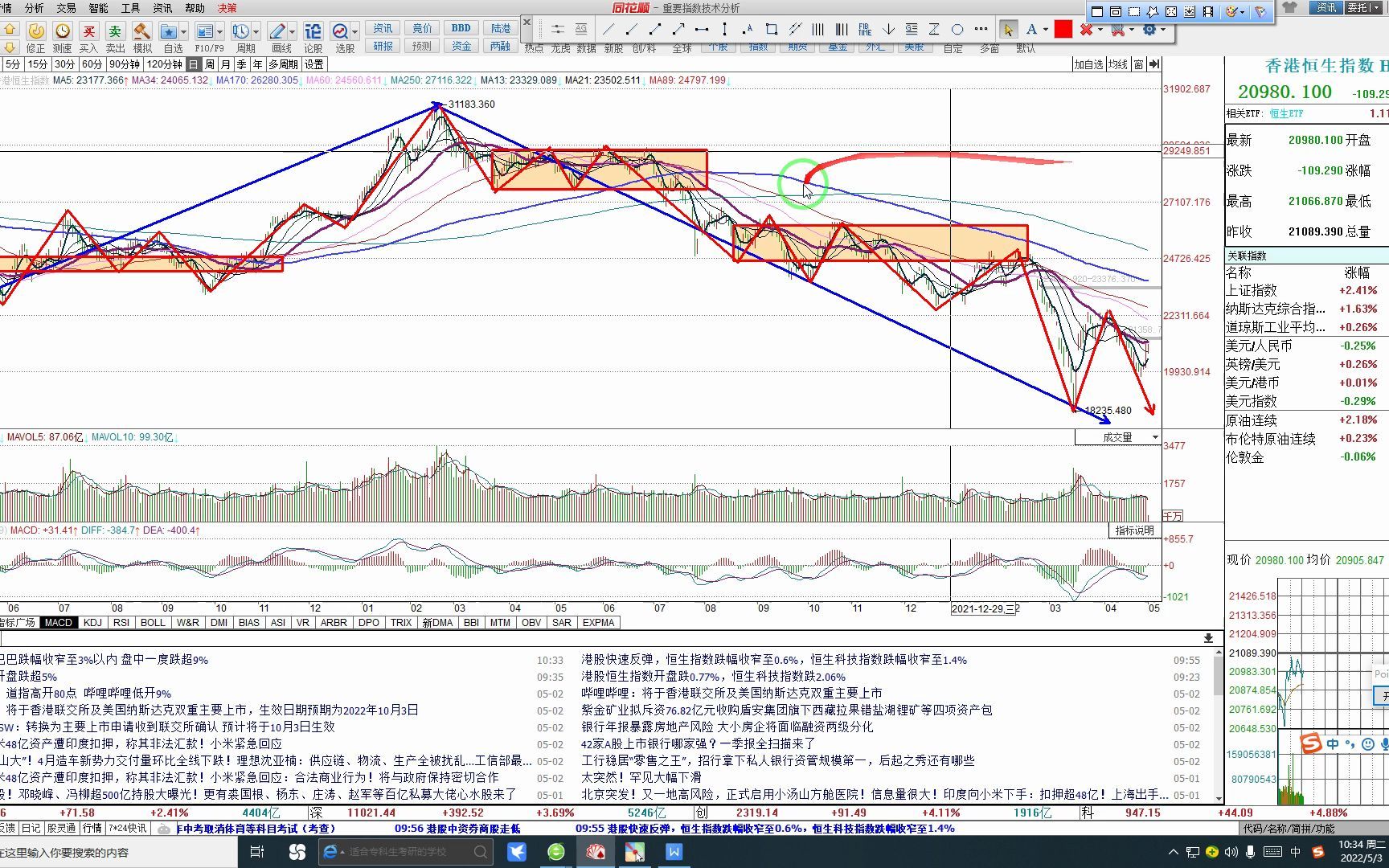The height and width of the screenshot is (868, 1389).
Task: Click the 竞价 button
Action: point(422,28)
